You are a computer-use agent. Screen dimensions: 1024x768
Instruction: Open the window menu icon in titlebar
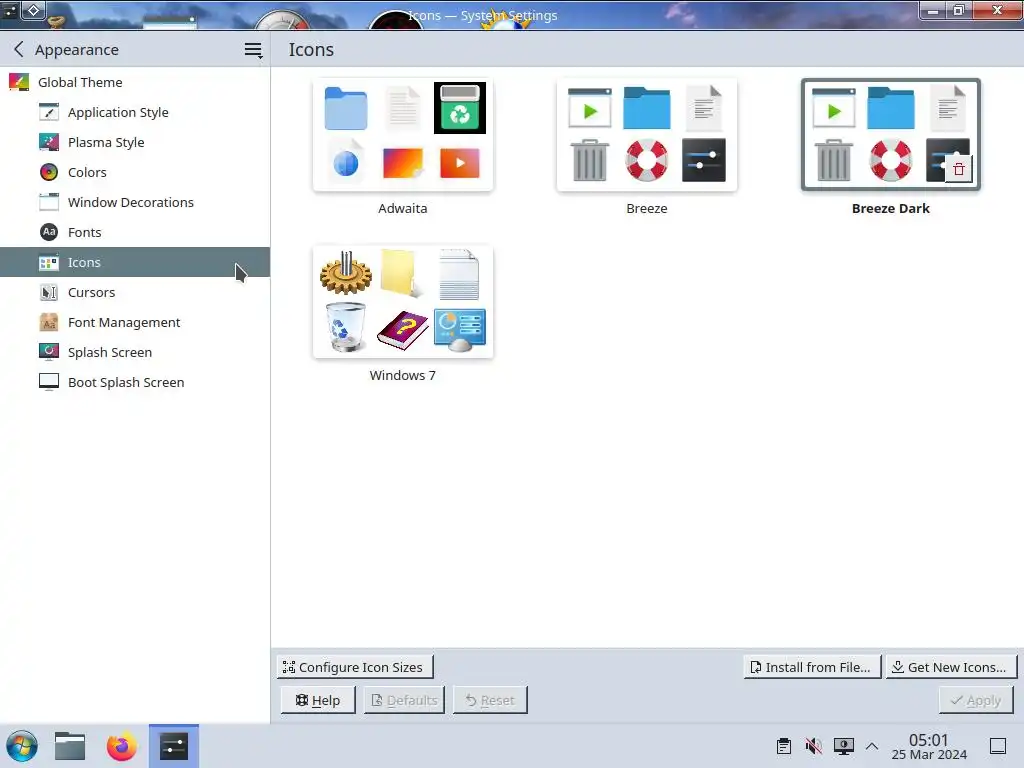10,10
